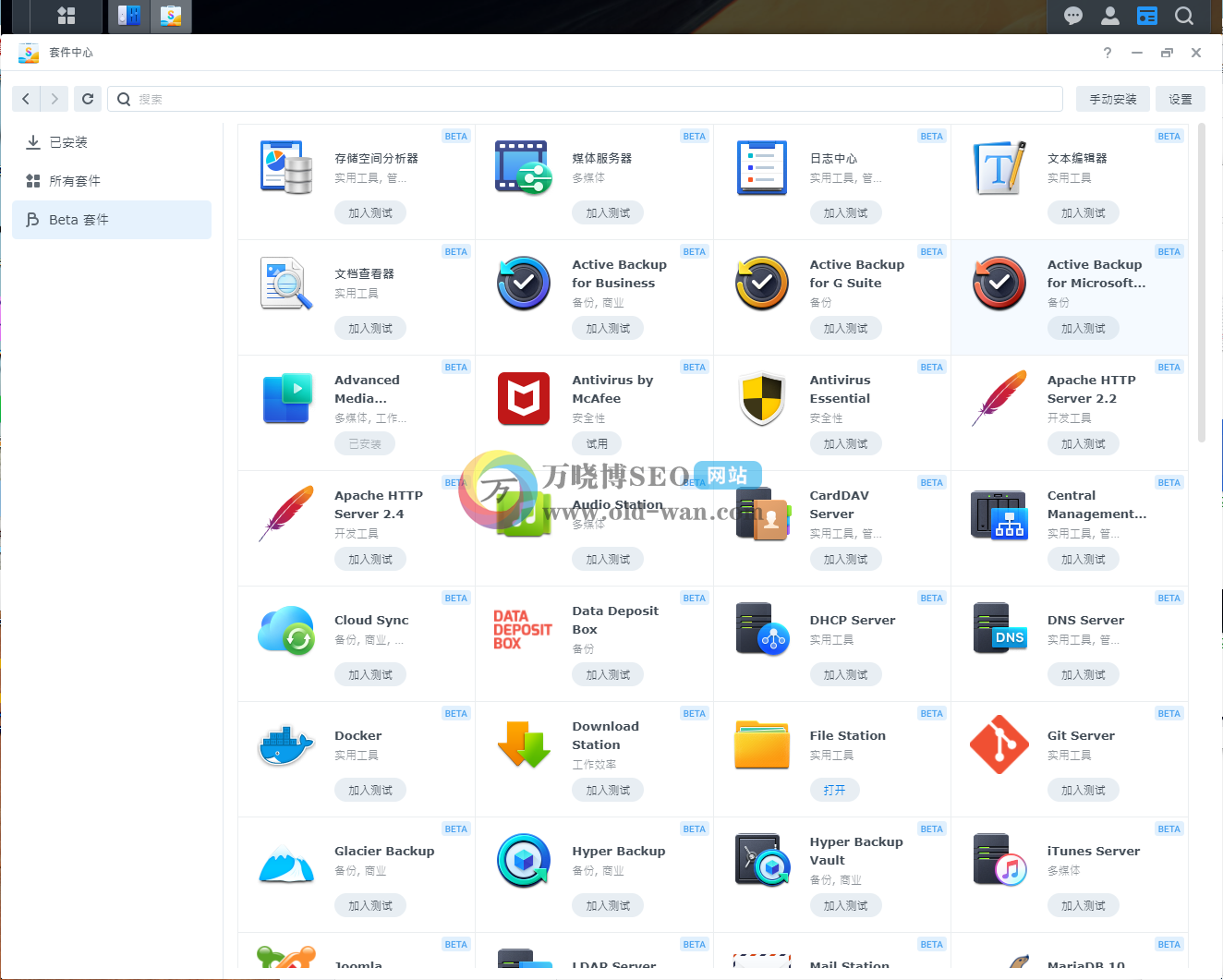Screen dimensions: 1223x980
Task: Open the Advanced Media package icon
Action: click(286, 398)
